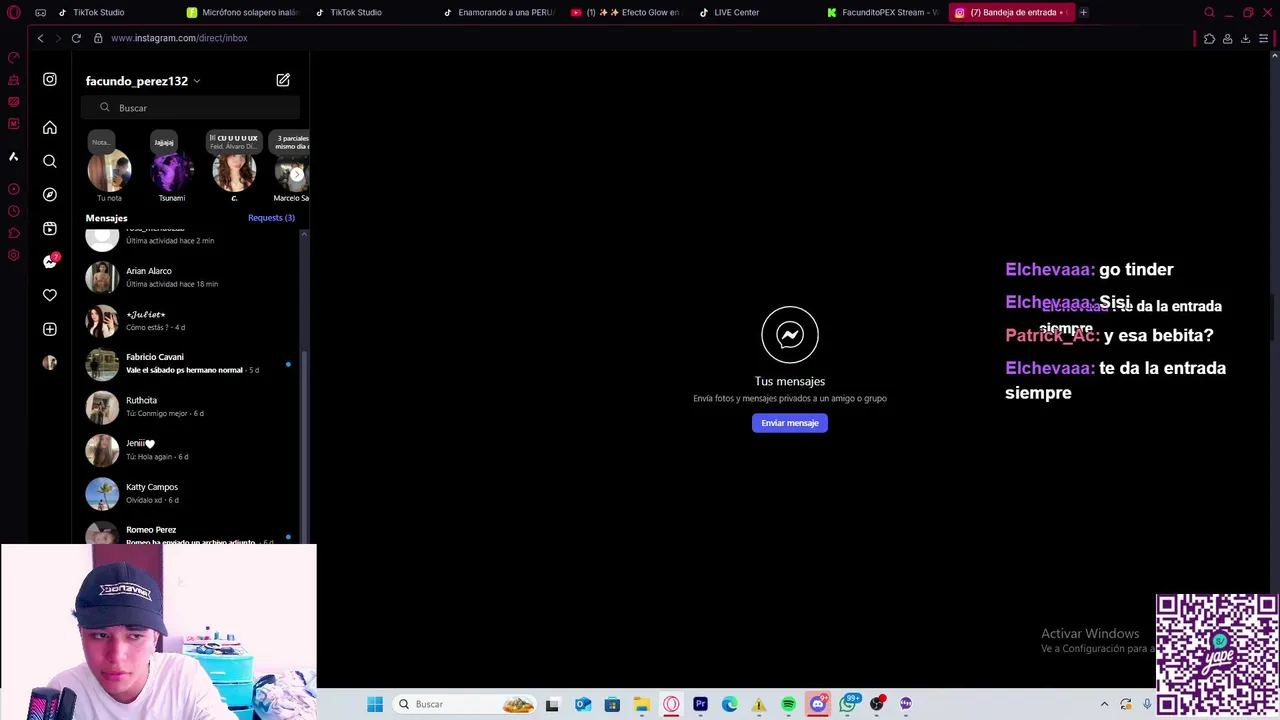Click Enviar mensaje button

(790, 423)
